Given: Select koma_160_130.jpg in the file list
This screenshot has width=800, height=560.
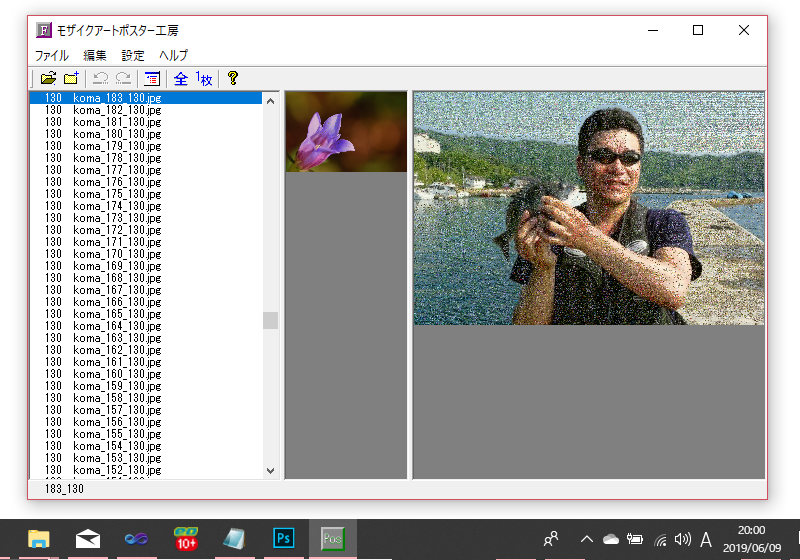Looking at the screenshot, I should 116,374.
